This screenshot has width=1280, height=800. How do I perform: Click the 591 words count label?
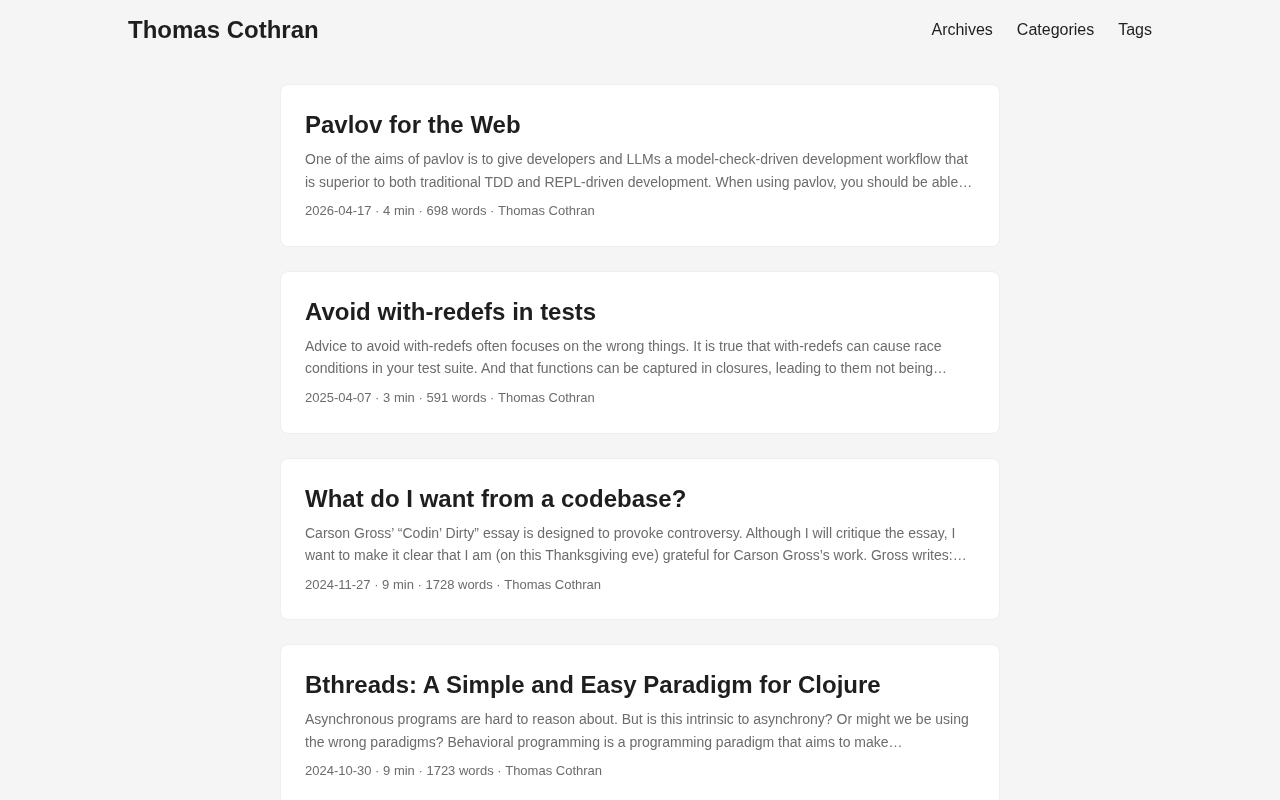pos(456,398)
